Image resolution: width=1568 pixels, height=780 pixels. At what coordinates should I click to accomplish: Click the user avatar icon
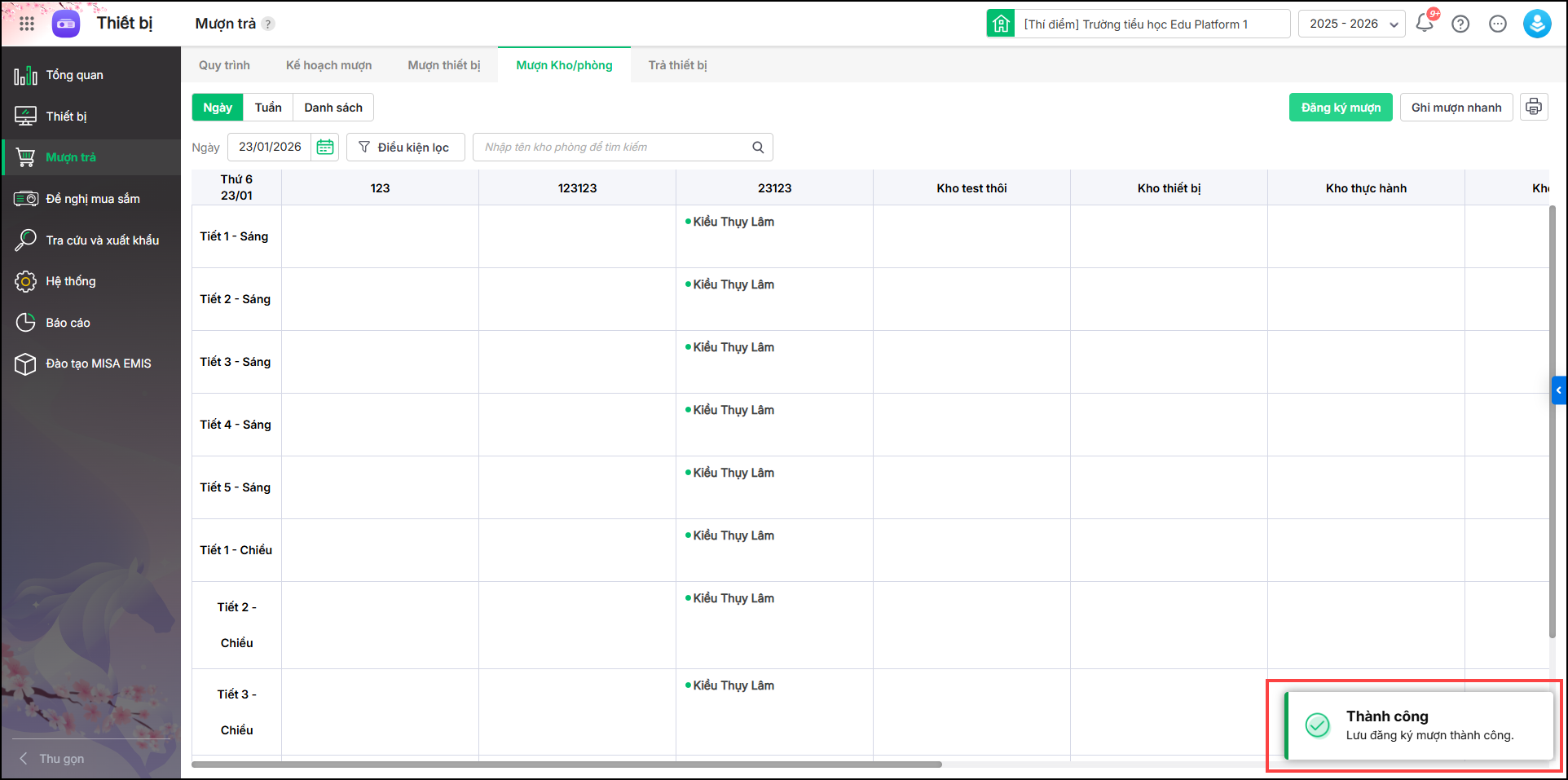click(x=1536, y=24)
